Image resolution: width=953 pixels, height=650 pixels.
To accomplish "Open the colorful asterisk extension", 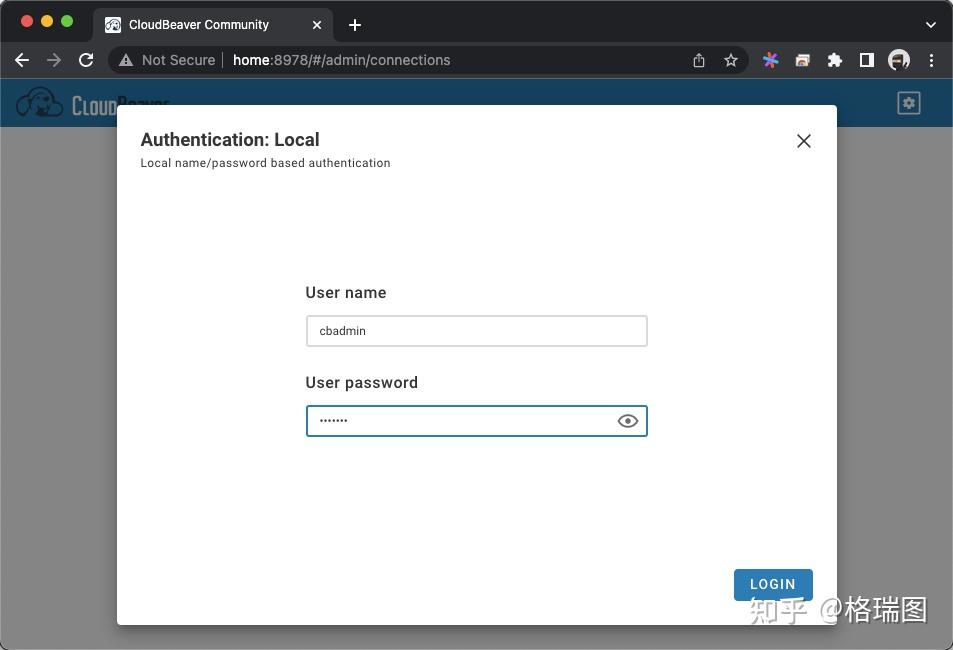I will point(771,60).
